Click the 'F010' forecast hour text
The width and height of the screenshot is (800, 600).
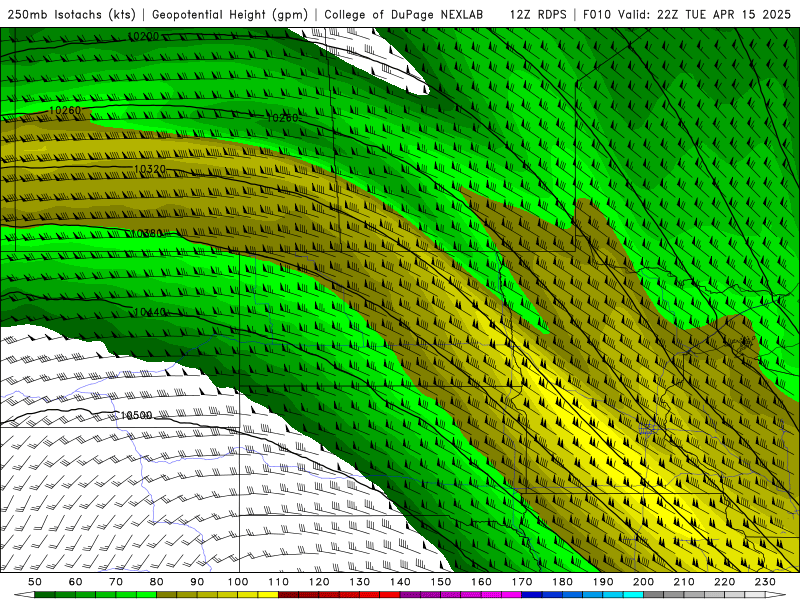[x=597, y=15]
